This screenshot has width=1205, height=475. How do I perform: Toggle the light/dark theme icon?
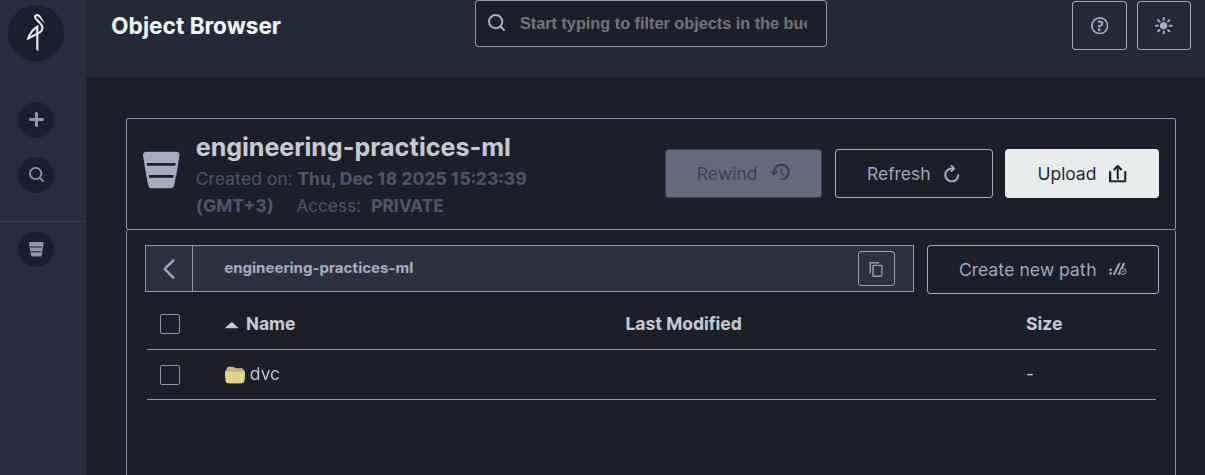(1163, 26)
